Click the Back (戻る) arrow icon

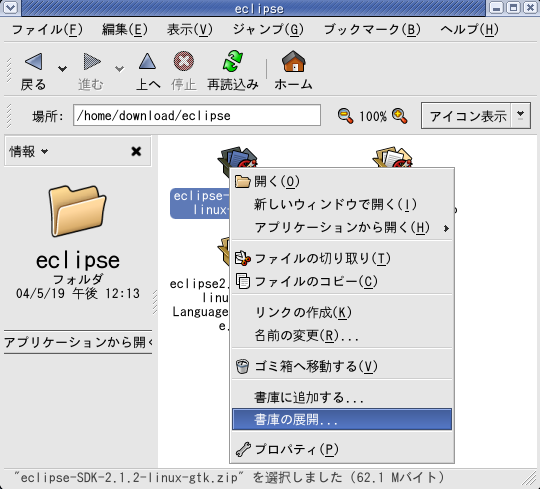click(x=34, y=62)
